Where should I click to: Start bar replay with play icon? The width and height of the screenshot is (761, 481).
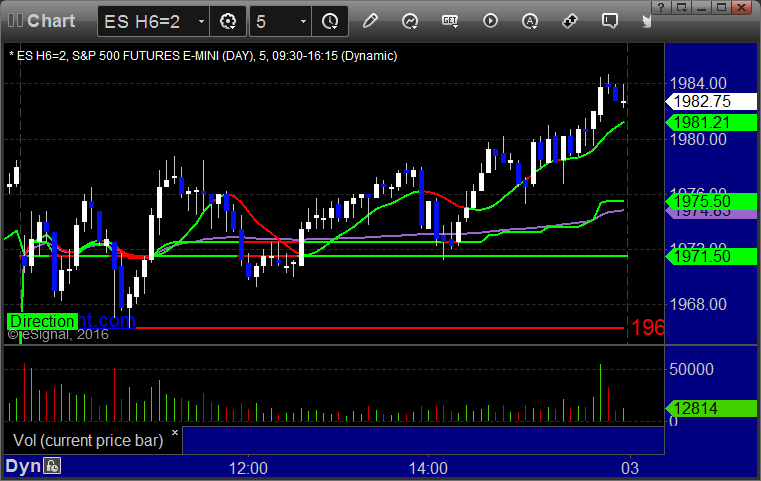click(x=490, y=21)
